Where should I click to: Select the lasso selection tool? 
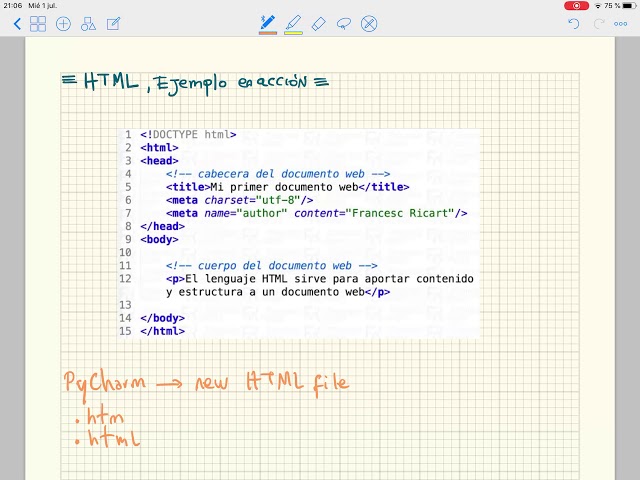coord(344,24)
